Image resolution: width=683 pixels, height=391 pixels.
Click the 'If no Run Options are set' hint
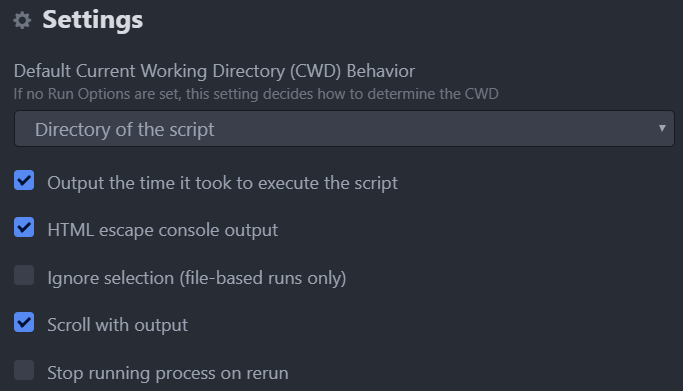pyautogui.click(x=256, y=94)
